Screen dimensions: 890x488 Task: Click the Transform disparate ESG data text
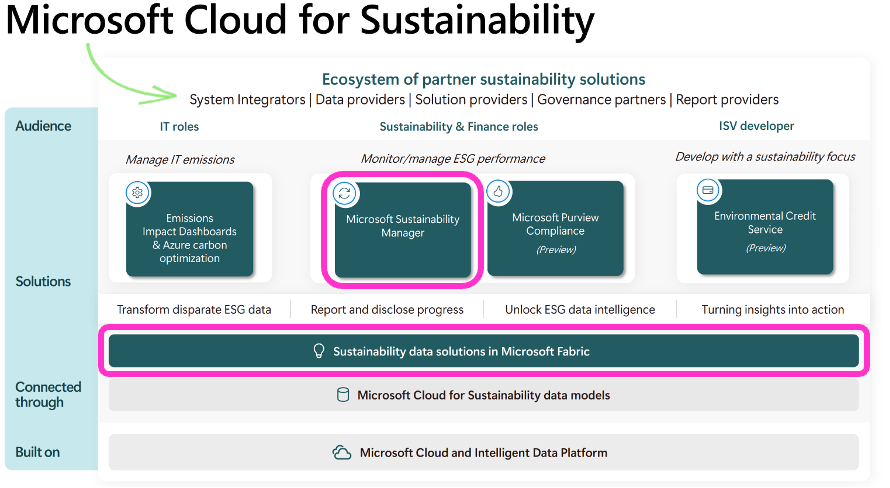point(194,310)
